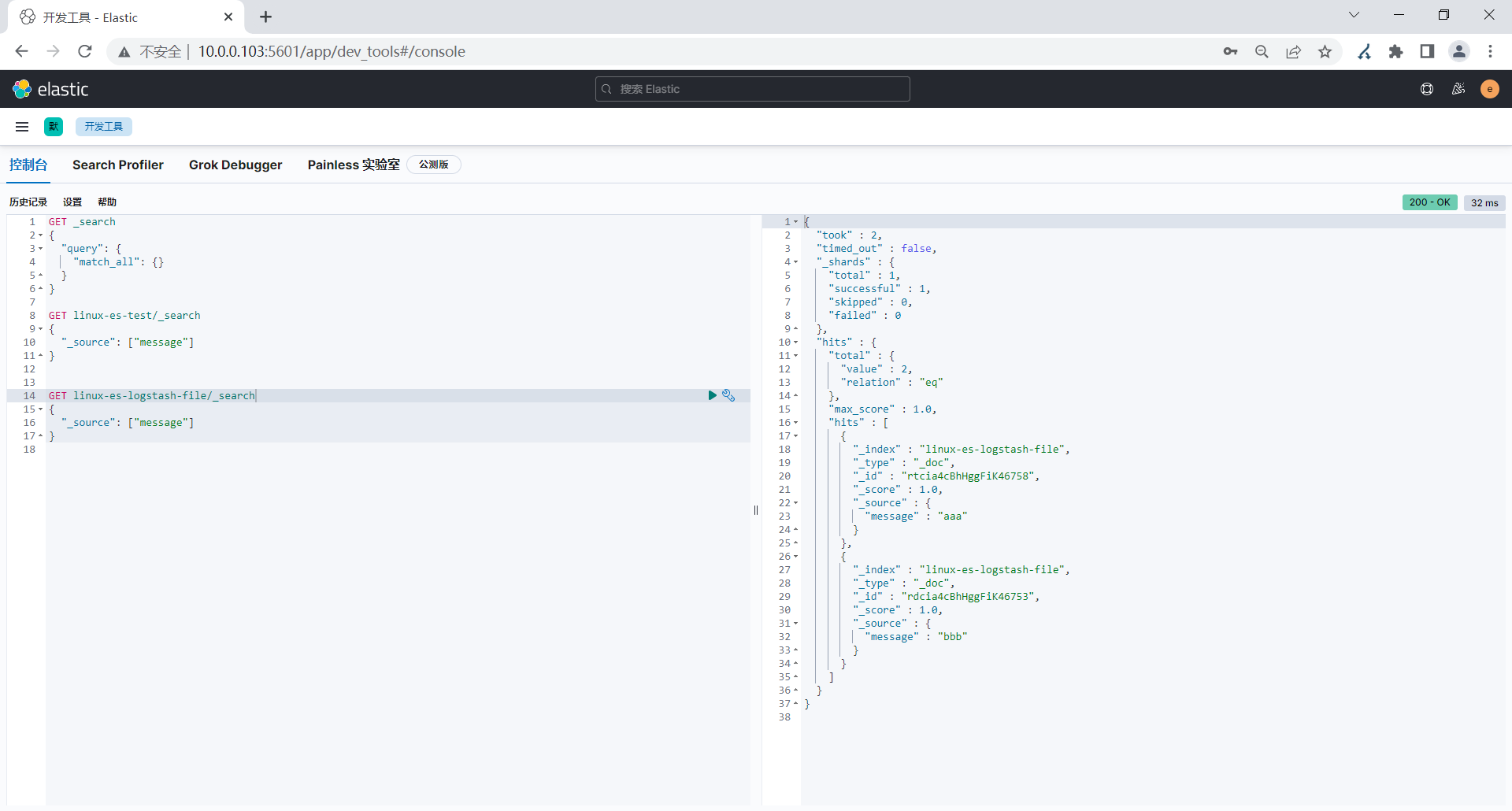
Task: Open 帮助 help menu
Action: click(107, 202)
